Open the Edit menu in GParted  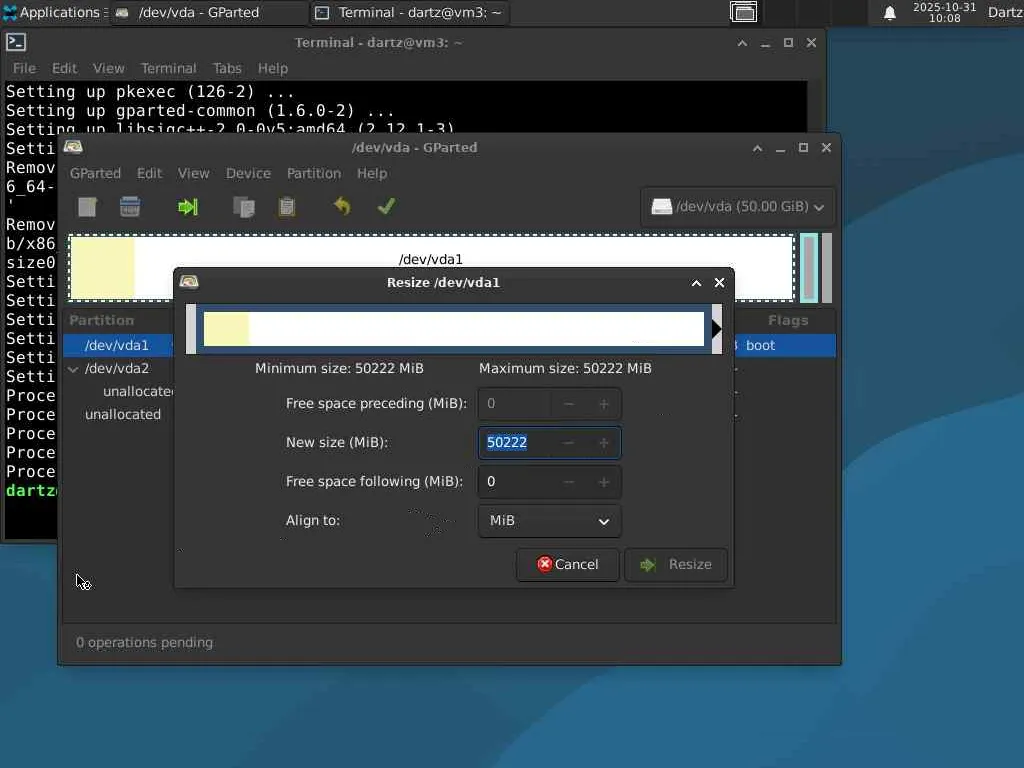coord(149,173)
